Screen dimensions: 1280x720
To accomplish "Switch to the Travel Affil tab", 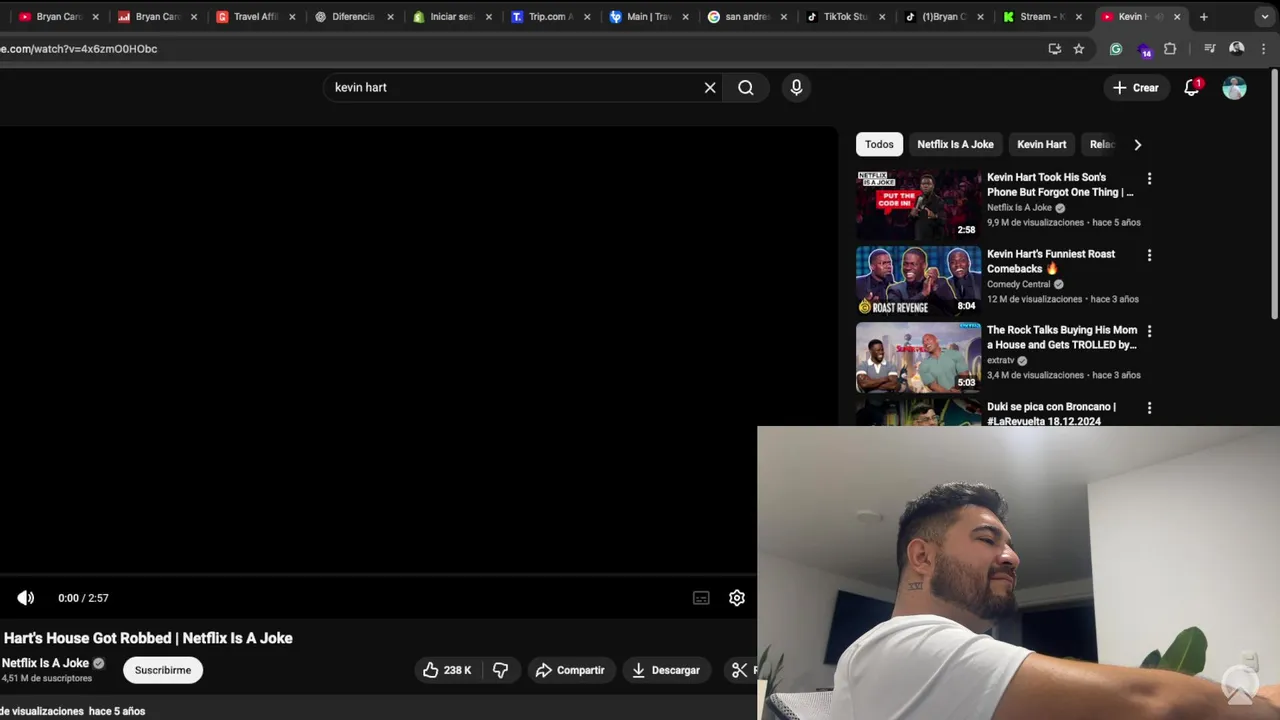I will tap(256, 17).
